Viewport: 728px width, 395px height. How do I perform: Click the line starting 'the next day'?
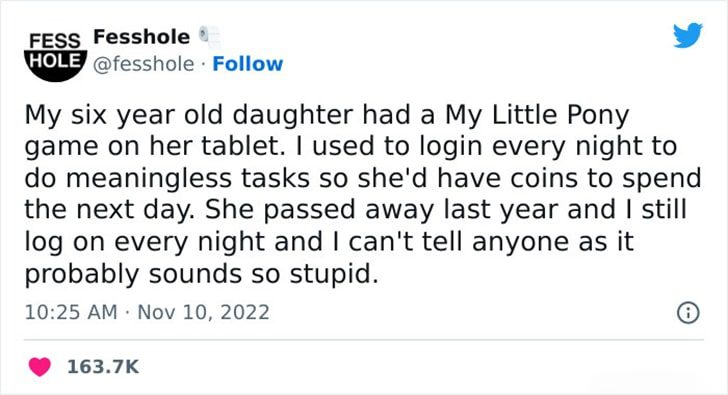pyautogui.click(x=356, y=210)
